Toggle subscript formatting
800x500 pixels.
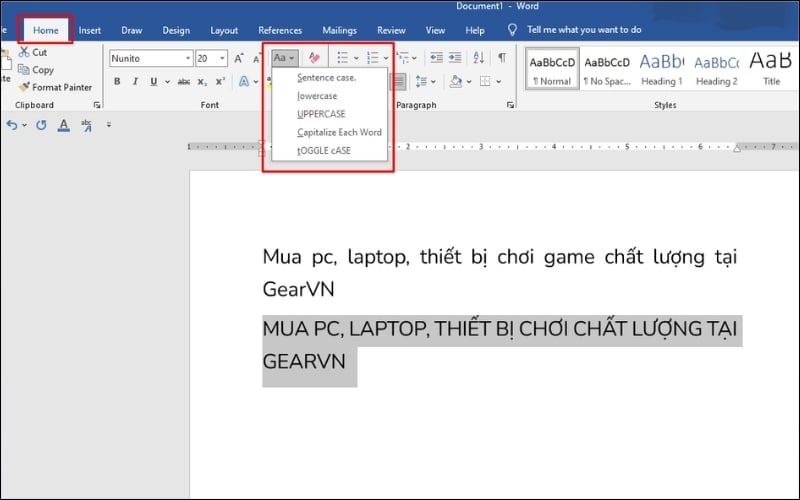[202, 82]
